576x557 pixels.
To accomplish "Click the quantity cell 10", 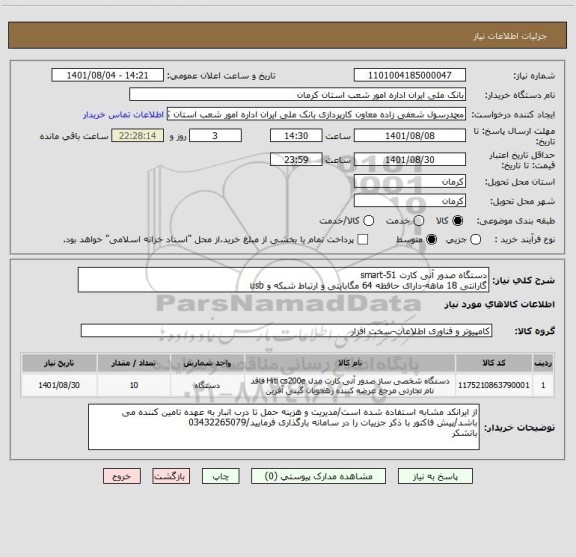I will pyautogui.click(x=134, y=385).
